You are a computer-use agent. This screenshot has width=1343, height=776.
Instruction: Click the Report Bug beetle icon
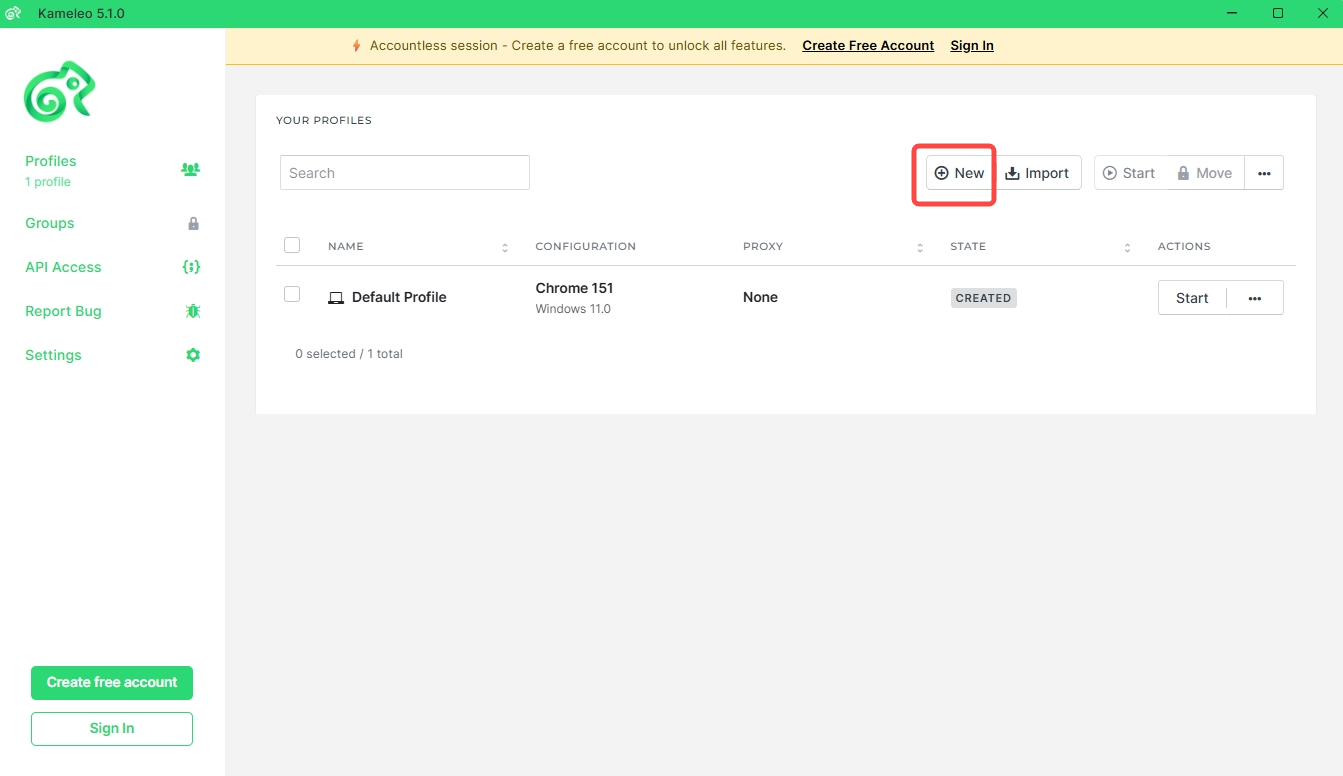tap(193, 311)
